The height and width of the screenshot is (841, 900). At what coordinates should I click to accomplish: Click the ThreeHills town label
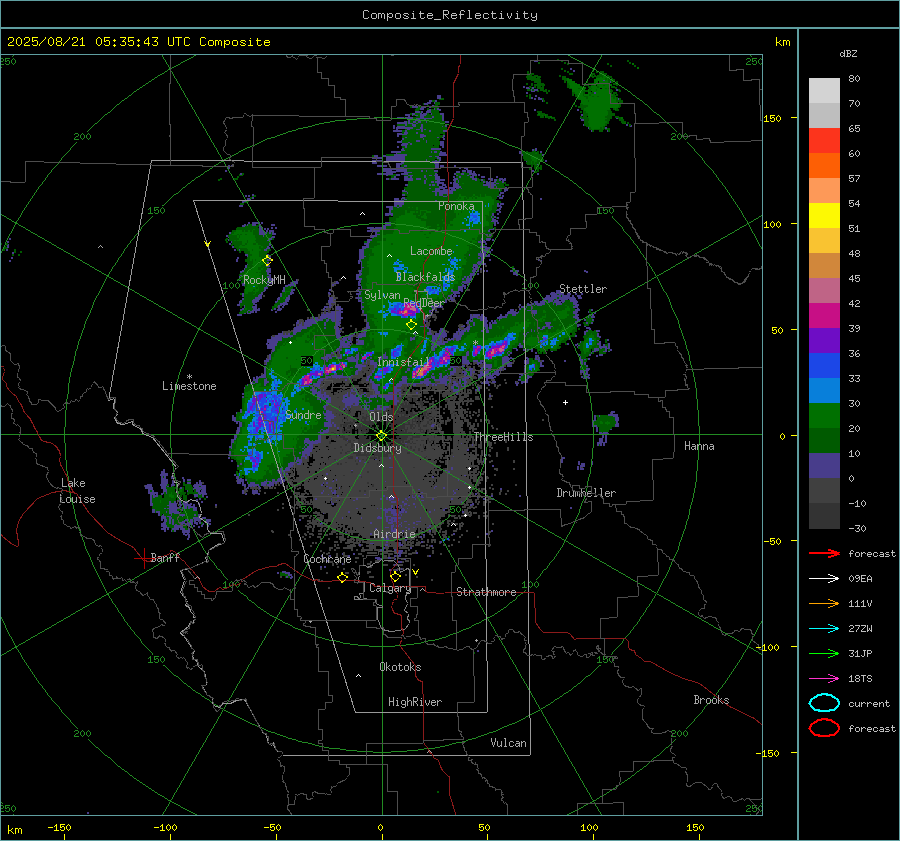pos(503,437)
